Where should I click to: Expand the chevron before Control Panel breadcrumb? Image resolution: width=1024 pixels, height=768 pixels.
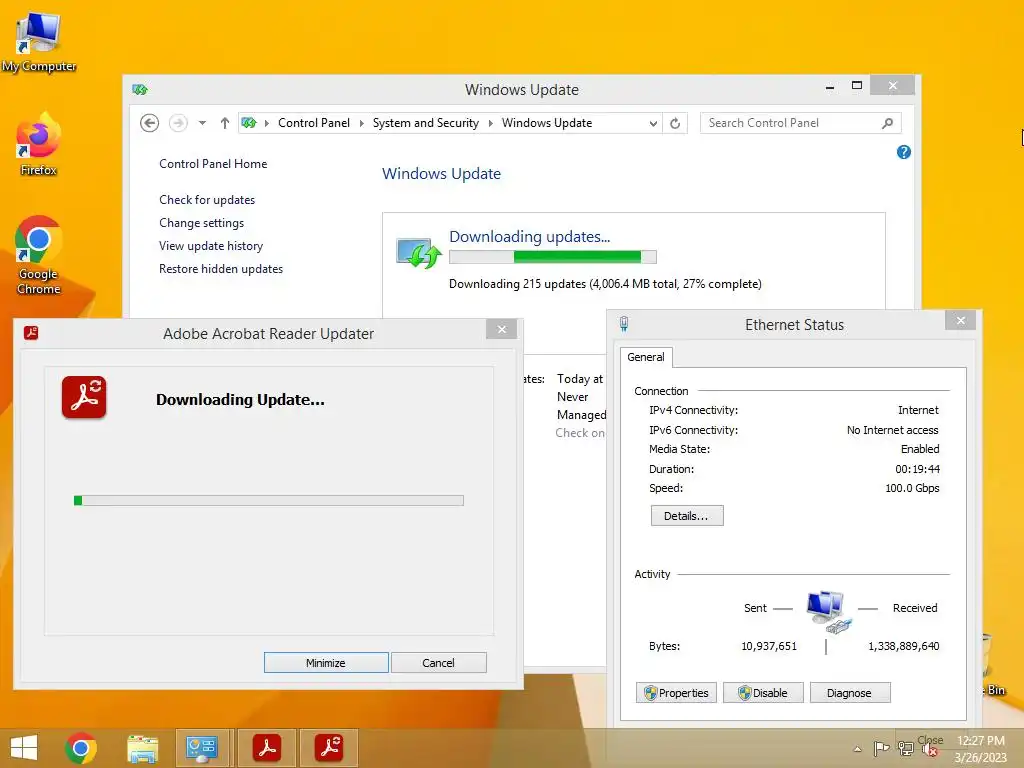266,123
